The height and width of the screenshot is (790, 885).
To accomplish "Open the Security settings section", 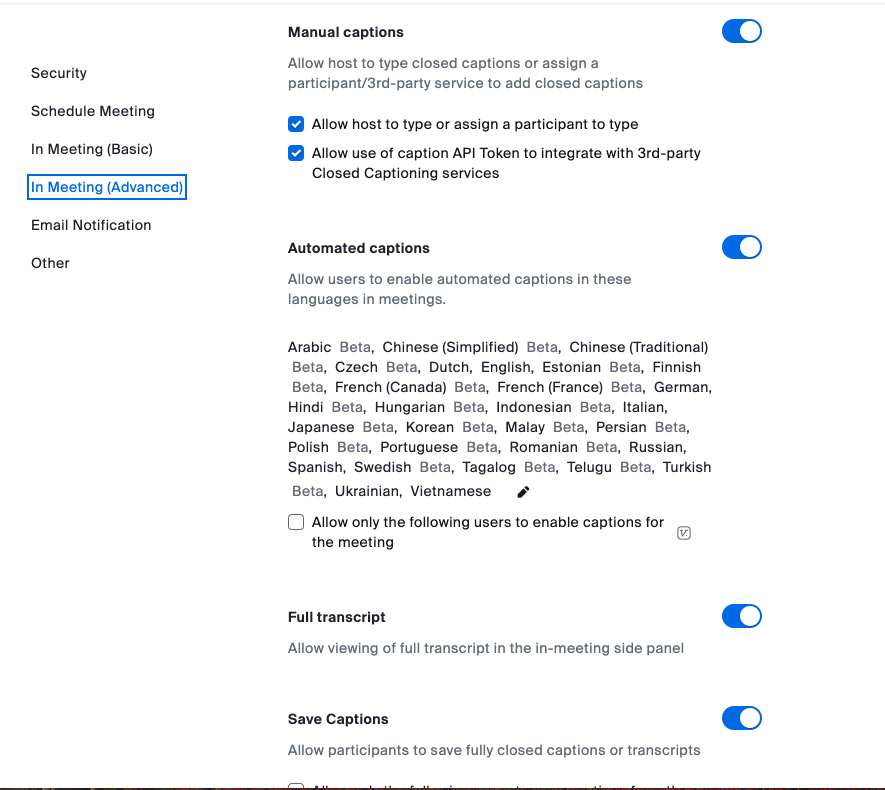I will click(x=58, y=73).
